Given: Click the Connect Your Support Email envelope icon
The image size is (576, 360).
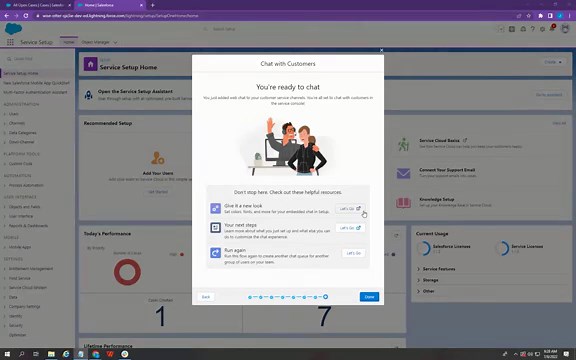Looking at the screenshot, I should [403, 173].
